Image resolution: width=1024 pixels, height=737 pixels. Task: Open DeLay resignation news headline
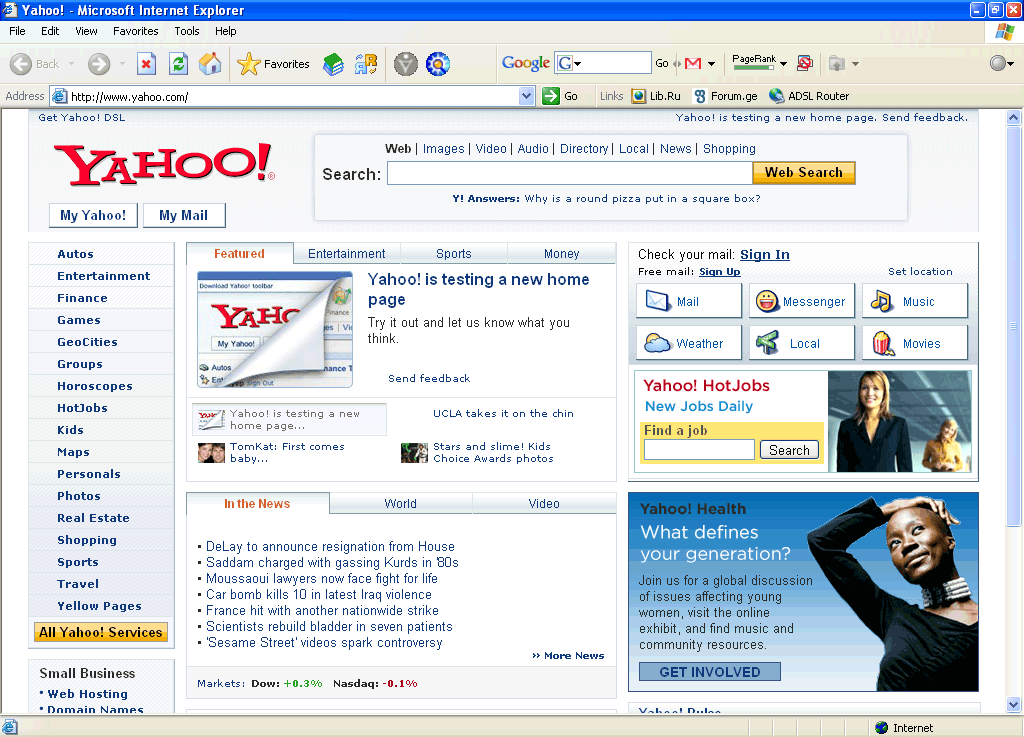330,546
